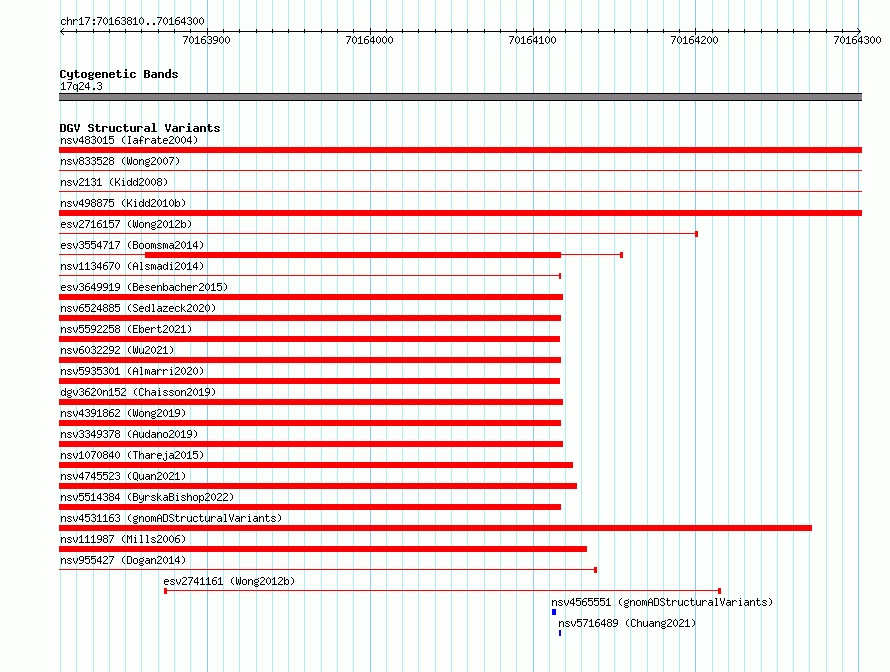Viewport: 890px width, 672px height.
Task: Click the long nsv4531163 gnomAD red bar
Action: [x=435, y=528]
